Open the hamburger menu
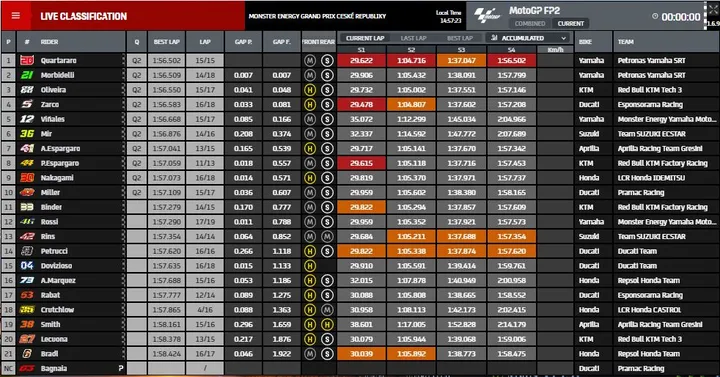 click(x=16, y=16)
